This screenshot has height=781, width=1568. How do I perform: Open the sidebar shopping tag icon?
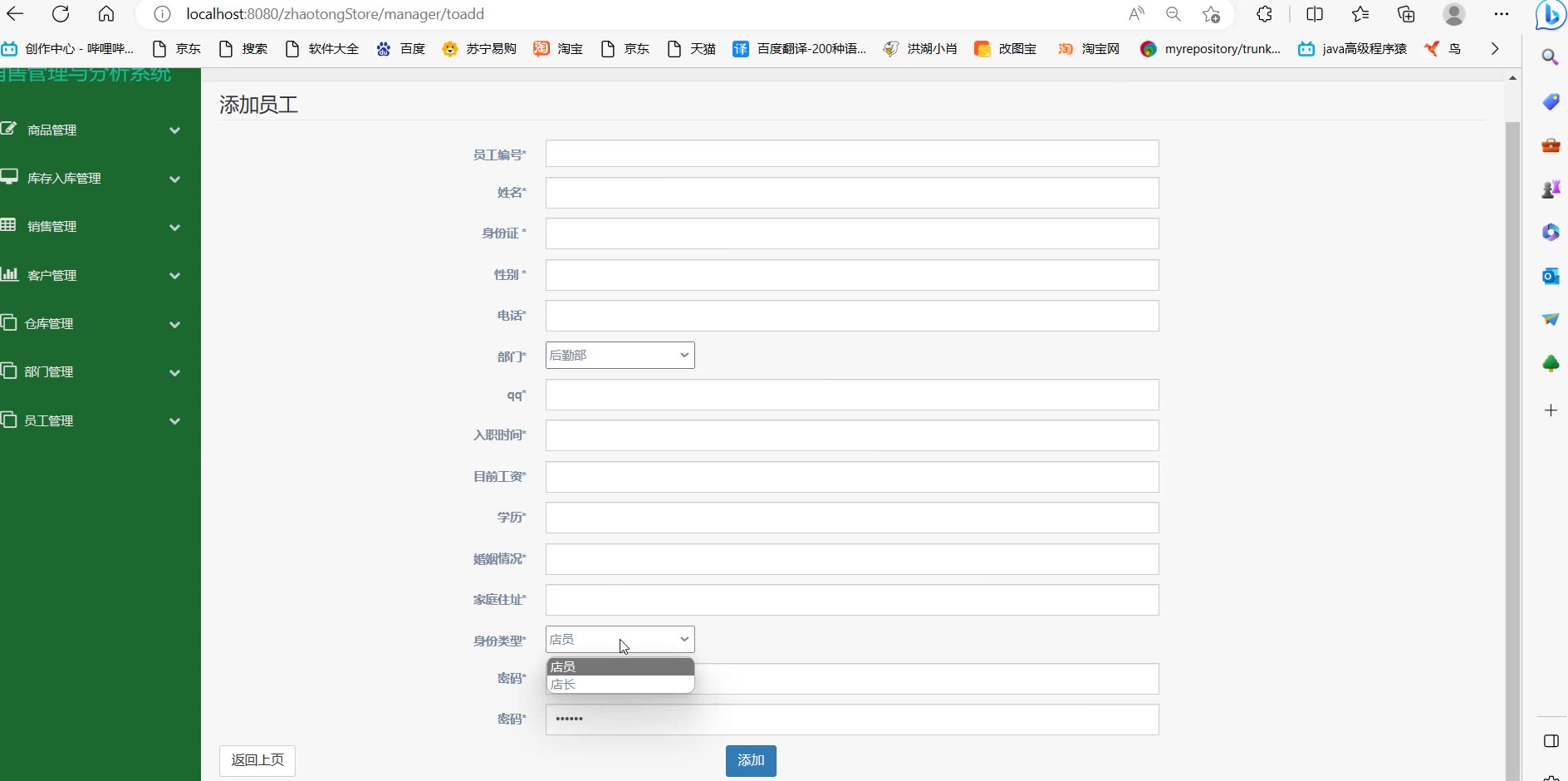click(1551, 101)
